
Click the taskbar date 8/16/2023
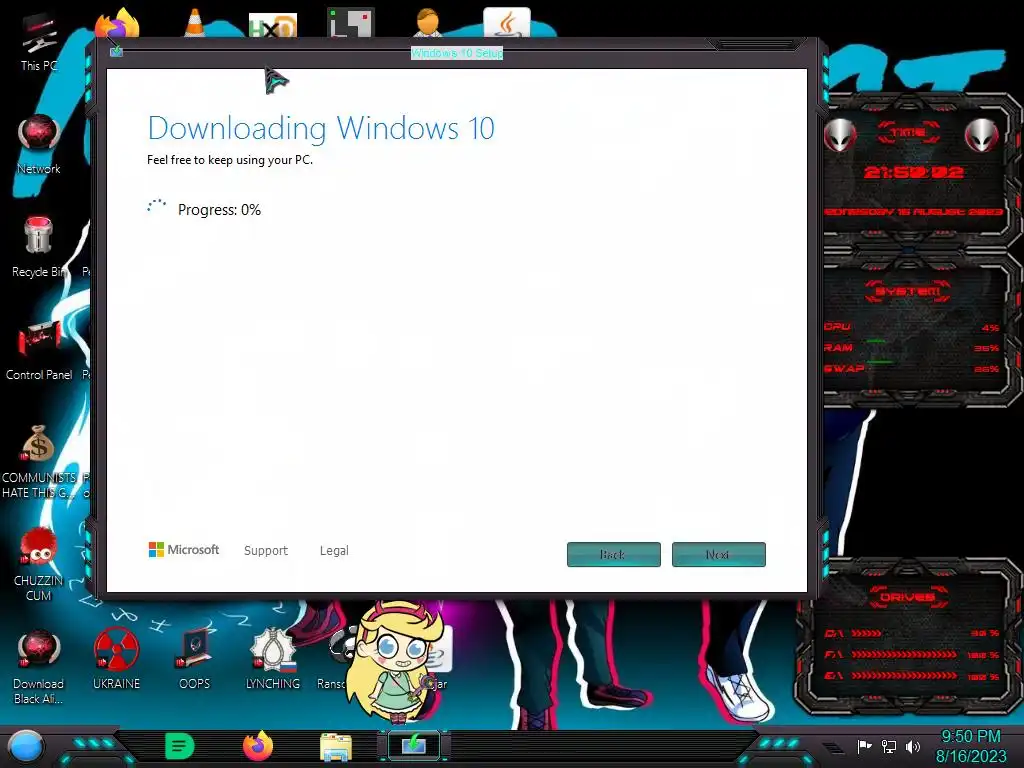[x=971, y=756]
